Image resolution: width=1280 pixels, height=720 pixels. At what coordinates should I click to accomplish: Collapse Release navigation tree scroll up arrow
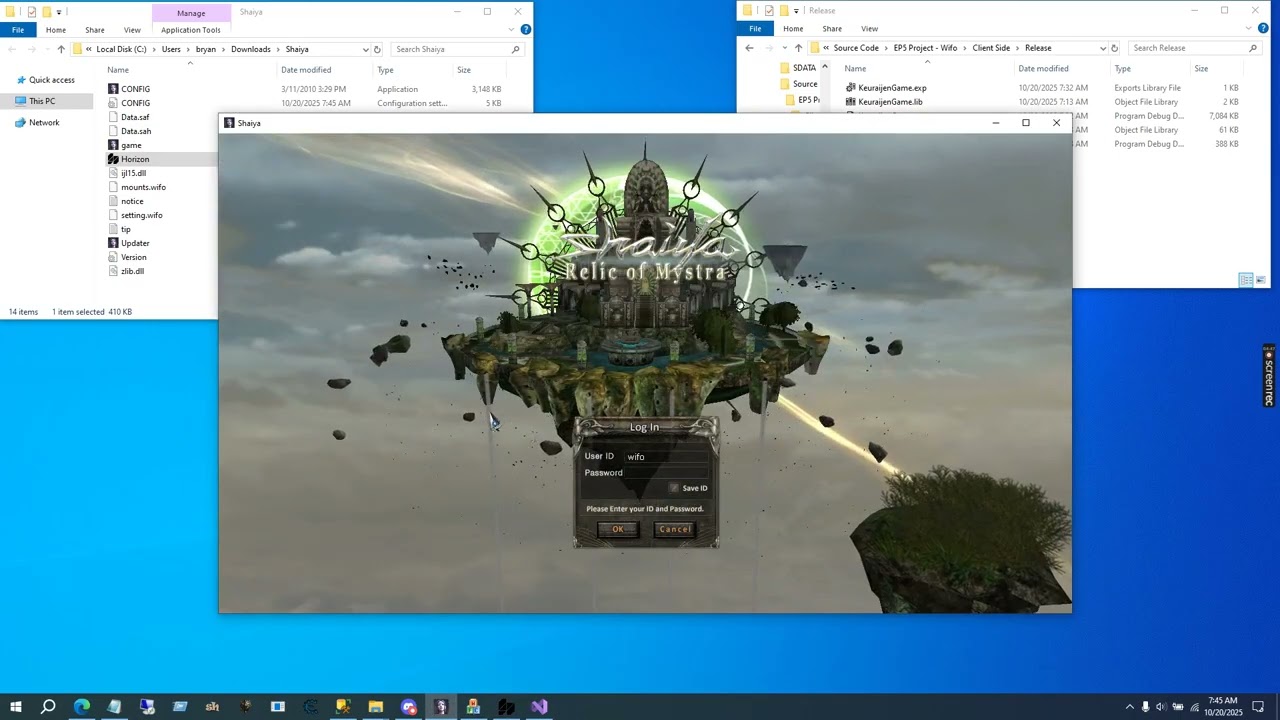tap(824, 67)
